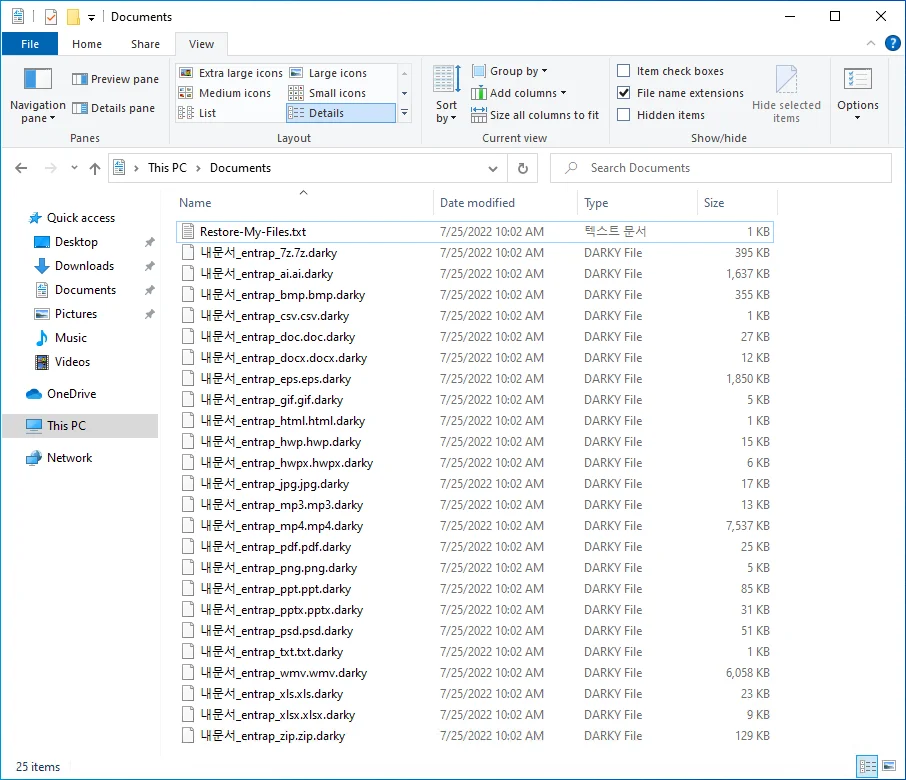Screen dimensions: 906x780
Task: Click the Refresh button in address bar
Action: 522,169
